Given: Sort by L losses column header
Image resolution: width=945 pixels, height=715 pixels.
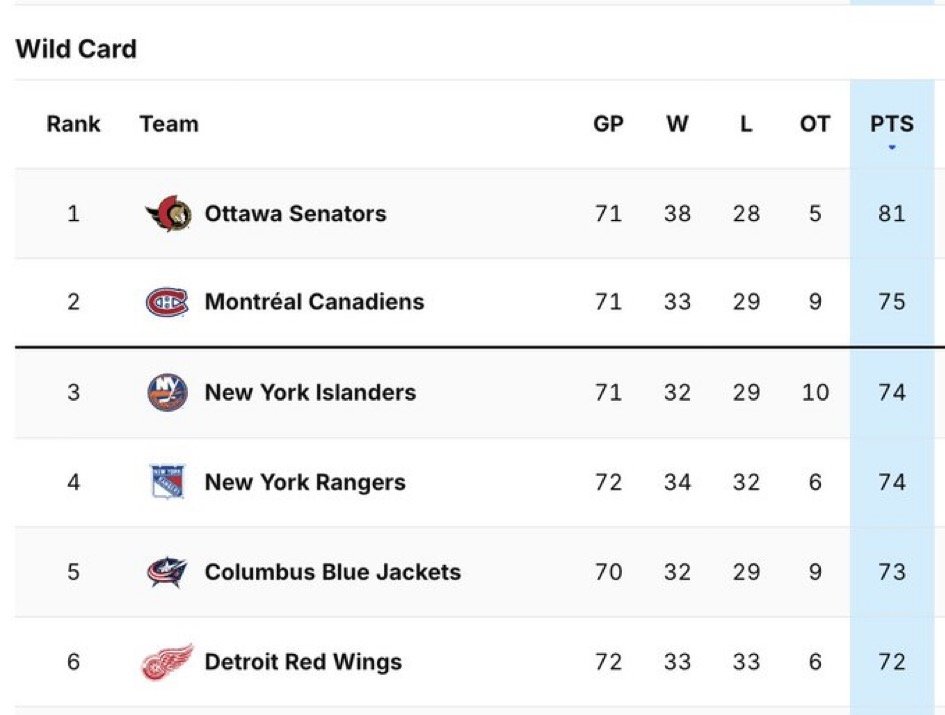Looking at the screenshot, I should pyautogui.click(x=746, y=124).
